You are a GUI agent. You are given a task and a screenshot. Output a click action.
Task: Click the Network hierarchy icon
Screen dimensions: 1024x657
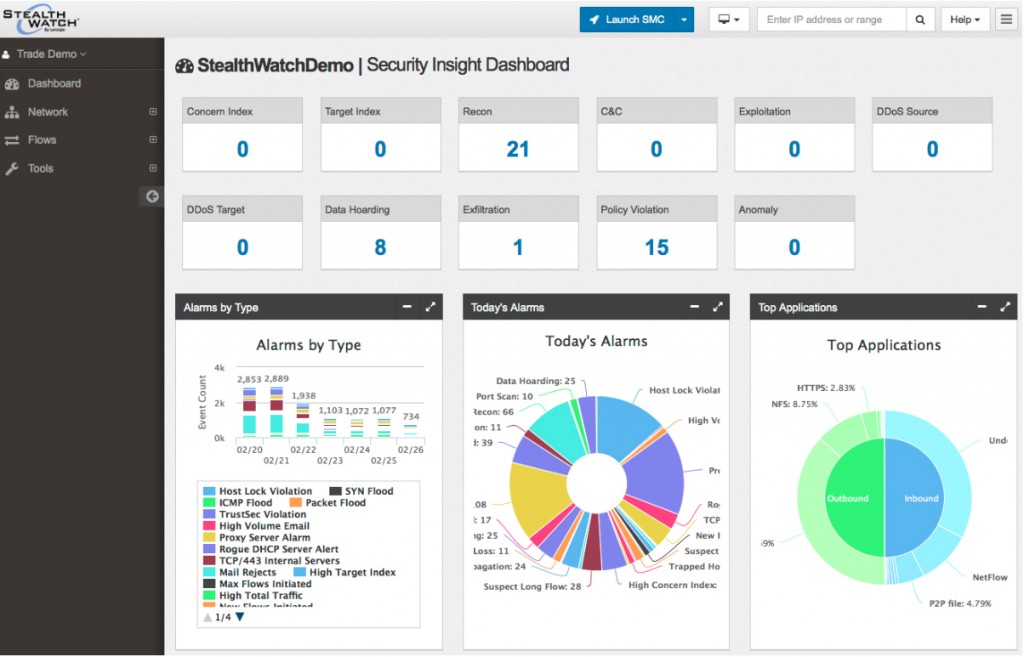point(12,112)
